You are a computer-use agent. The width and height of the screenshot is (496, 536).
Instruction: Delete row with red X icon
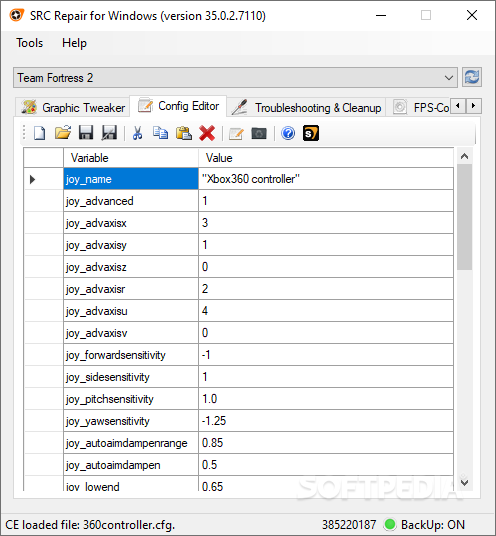click(x=207, y=133)
